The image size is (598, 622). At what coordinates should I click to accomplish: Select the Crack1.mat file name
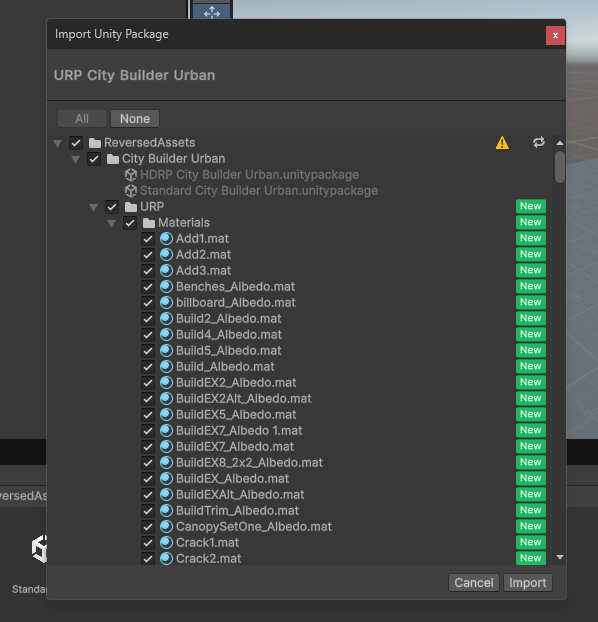[208, 543]
